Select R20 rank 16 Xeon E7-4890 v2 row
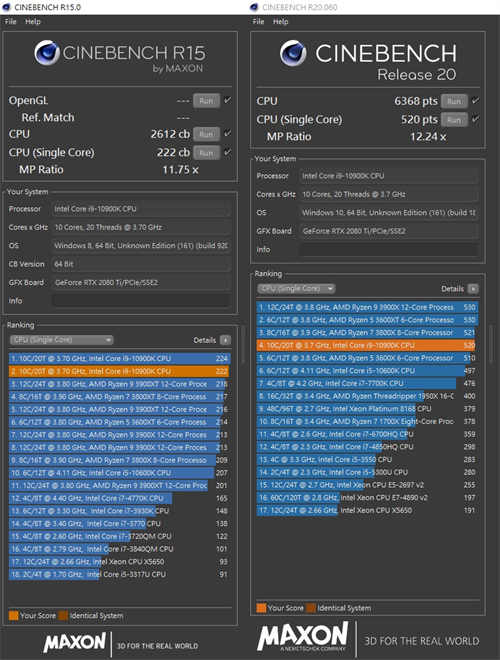The width and height of the screenshot is (500, 660). tap(367, 498)
